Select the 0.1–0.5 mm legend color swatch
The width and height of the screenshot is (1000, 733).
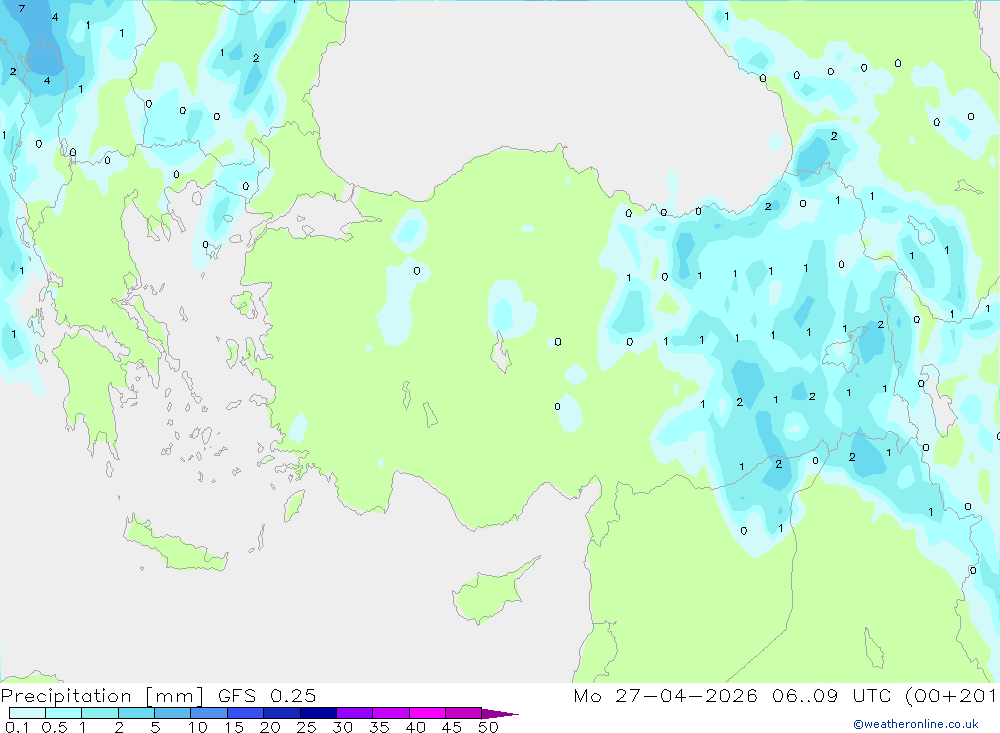pos(27,713)
